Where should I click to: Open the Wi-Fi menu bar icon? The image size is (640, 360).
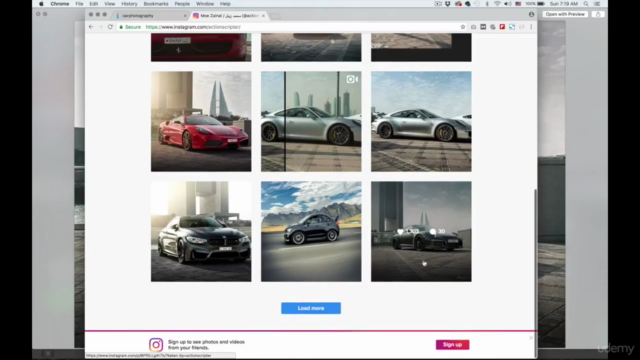point(497,4)
